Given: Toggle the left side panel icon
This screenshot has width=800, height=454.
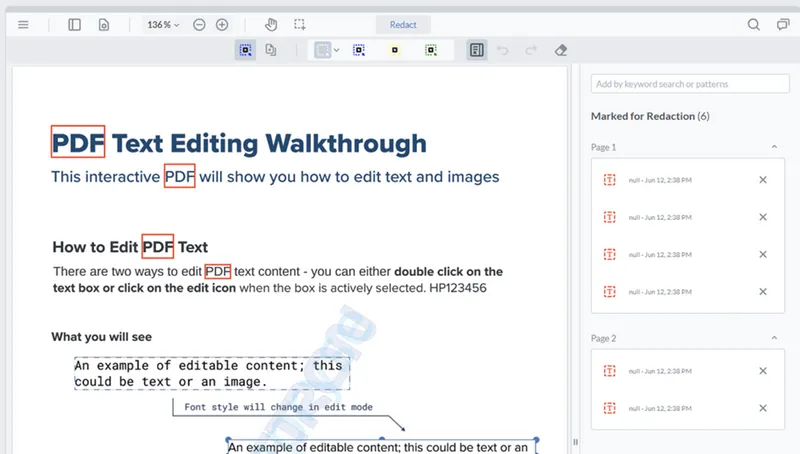Looking at the screenshot, I should coord(74,24).
